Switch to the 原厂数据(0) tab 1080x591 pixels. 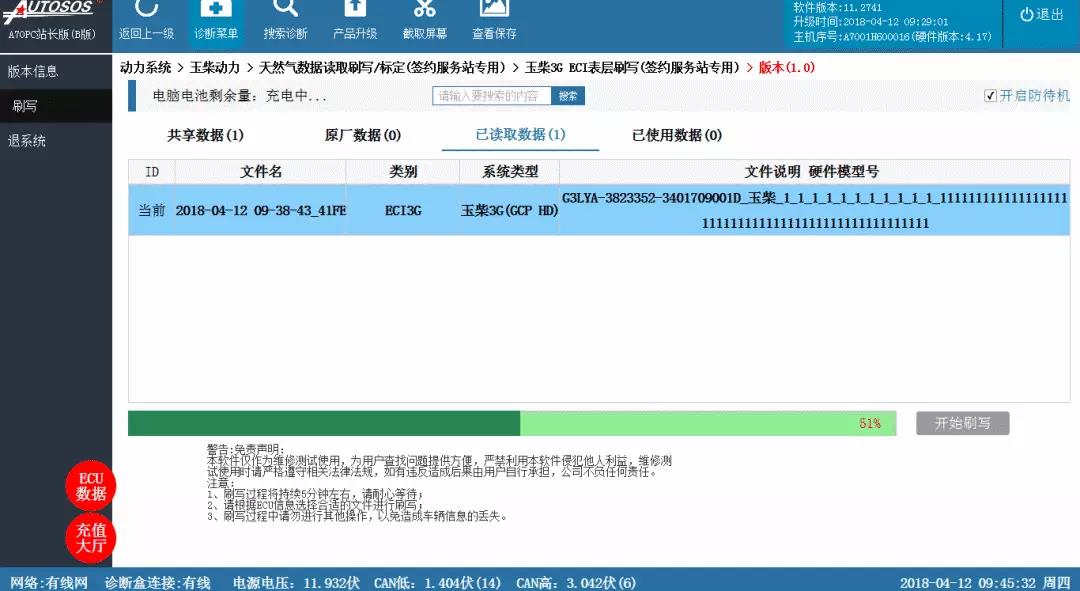coord(363,135)
